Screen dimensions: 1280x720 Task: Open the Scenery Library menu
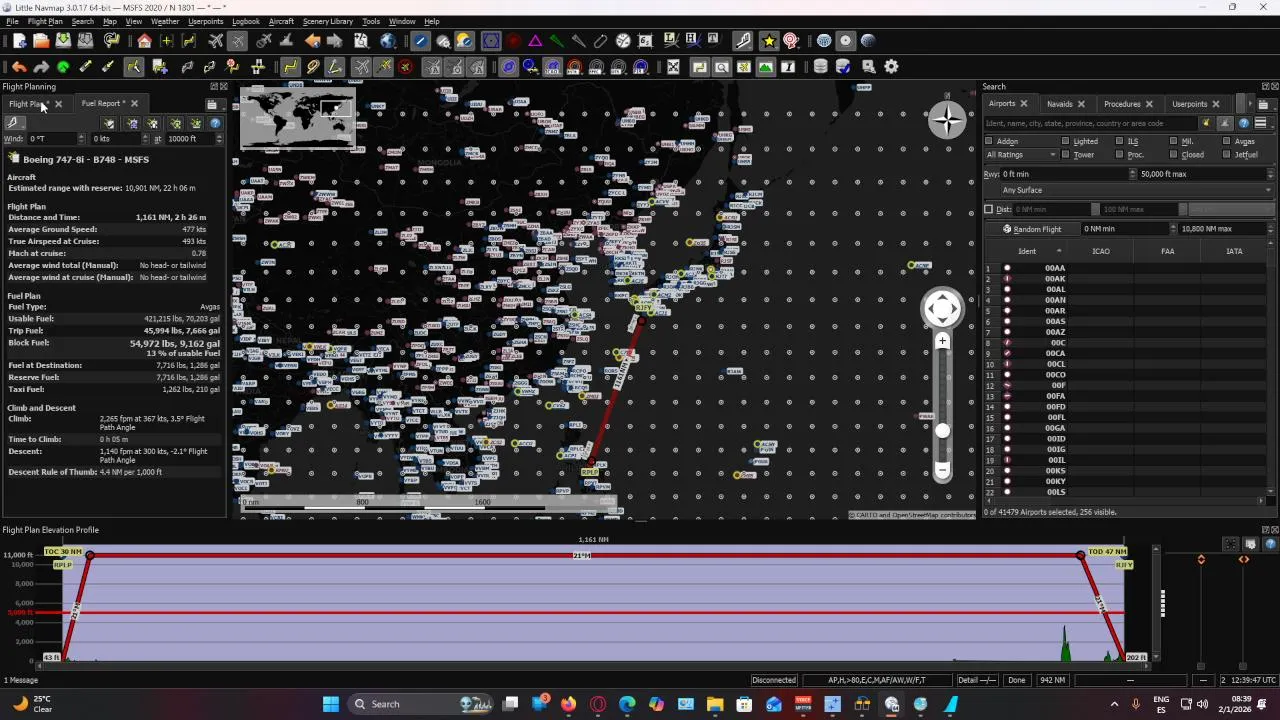[x=327, y=21]
